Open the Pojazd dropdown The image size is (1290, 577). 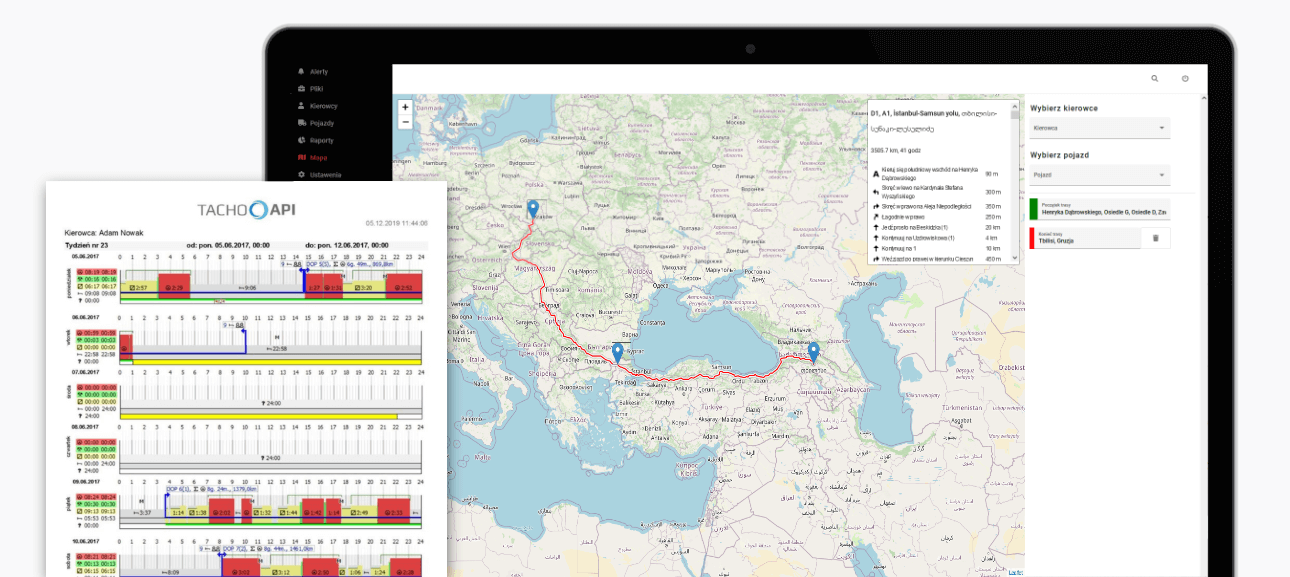pyautogui.click(x=1099, y=174)
